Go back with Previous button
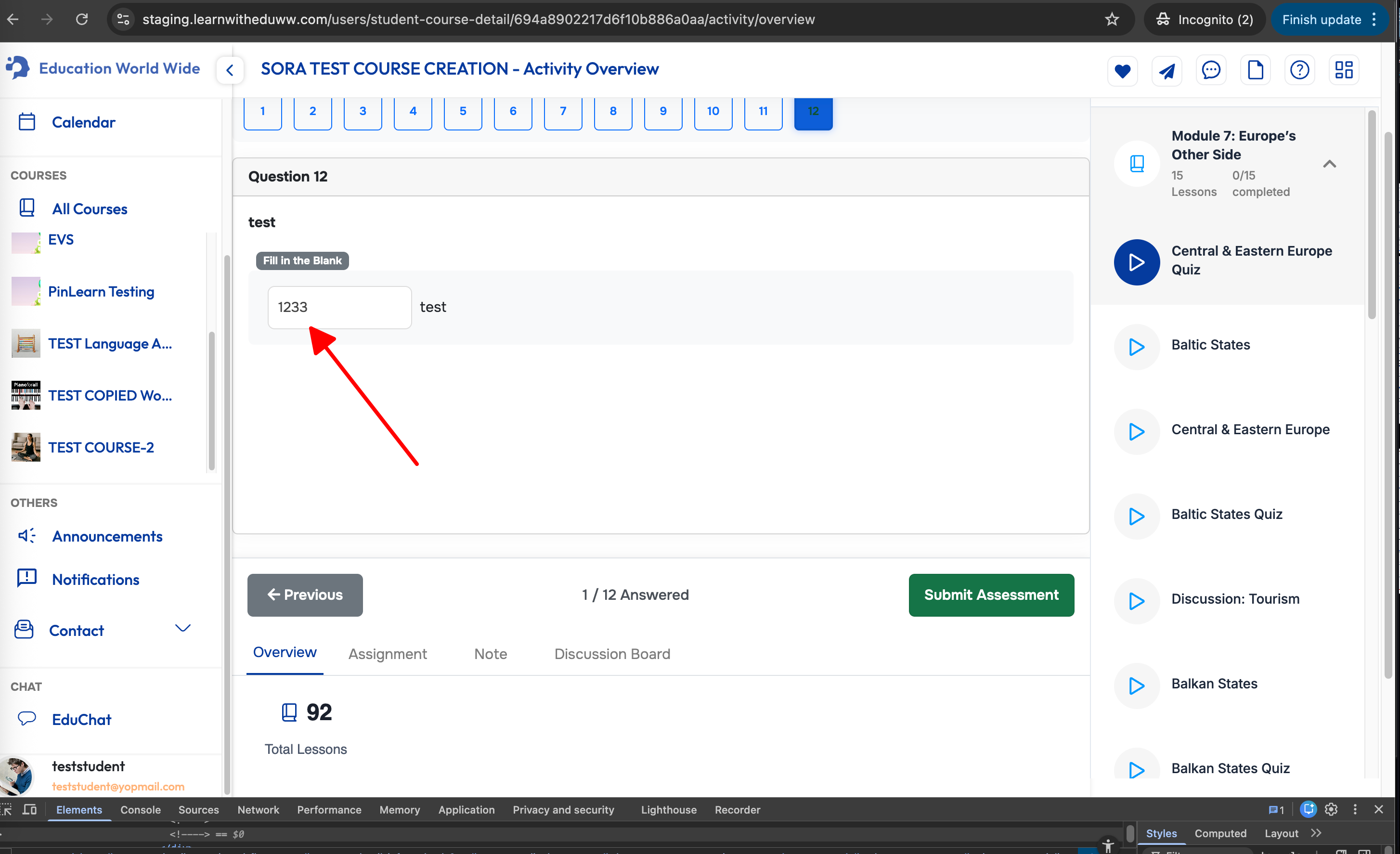 point(305,595)
